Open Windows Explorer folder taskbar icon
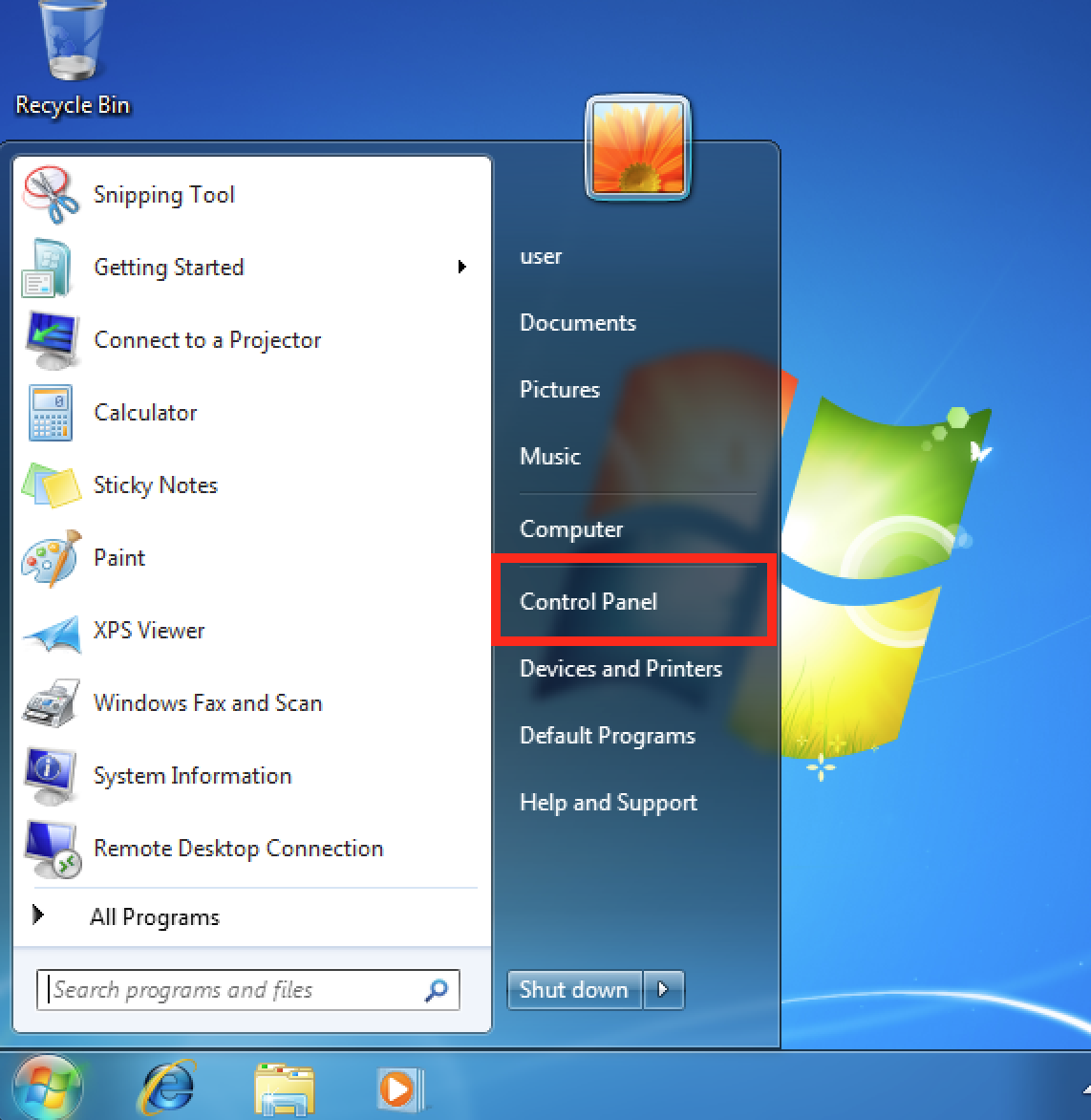The height and width of the screenshot is (1120, 1091). click(284, 1089)
